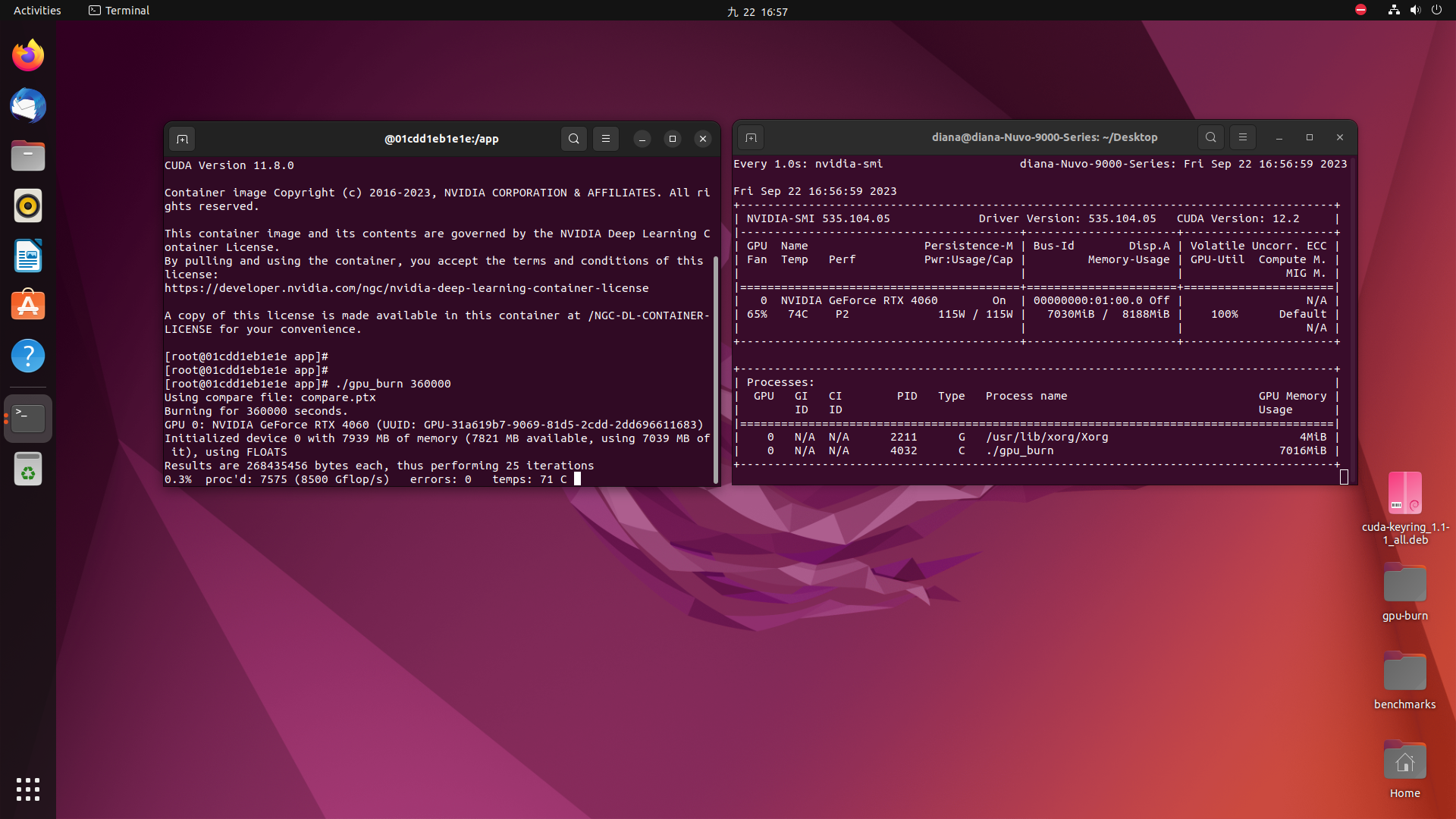Open Trash from the dock
Screen dimensions: 1456x819
[x=28, y=469]
